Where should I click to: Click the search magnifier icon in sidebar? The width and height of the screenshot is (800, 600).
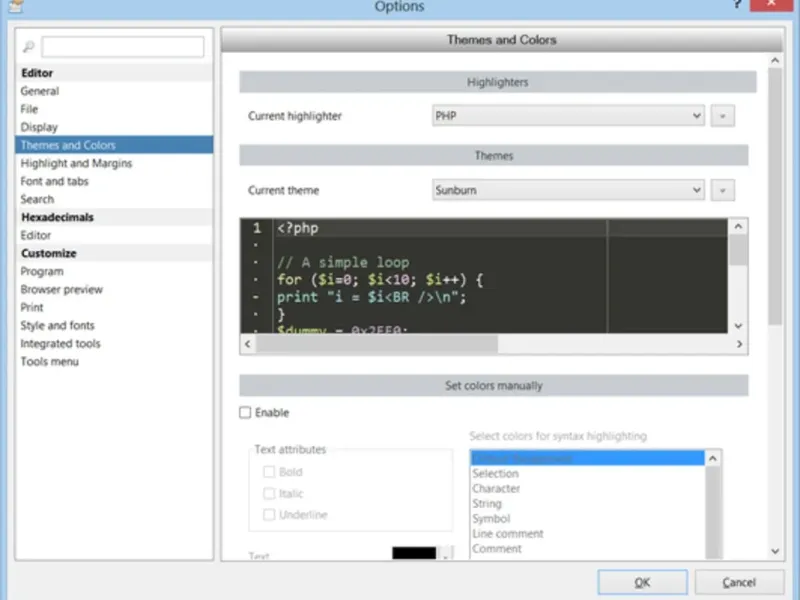pos(29,47)
